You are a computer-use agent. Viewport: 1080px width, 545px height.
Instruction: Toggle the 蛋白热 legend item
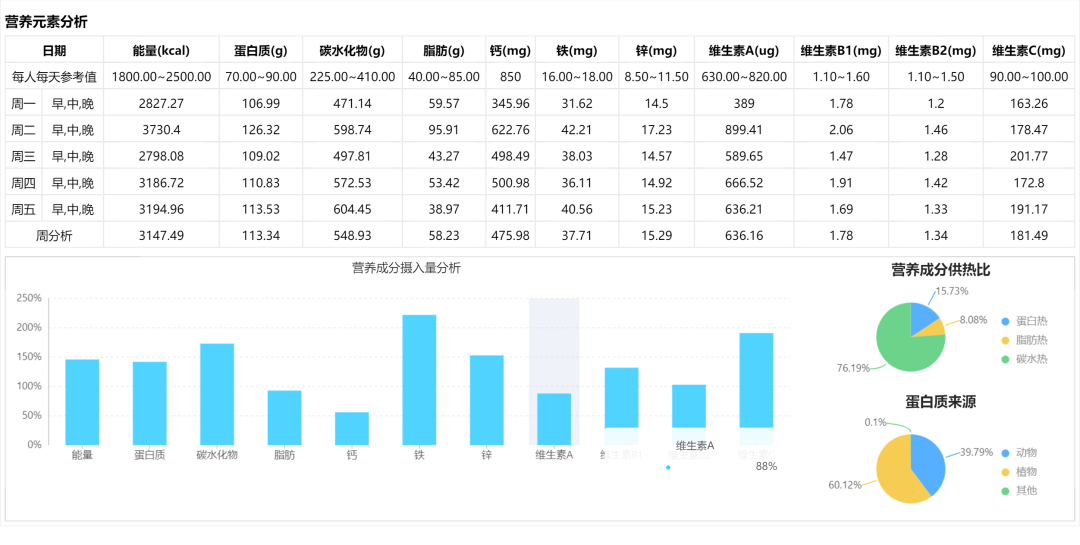pyautogui.click(x=1024, y=321)
